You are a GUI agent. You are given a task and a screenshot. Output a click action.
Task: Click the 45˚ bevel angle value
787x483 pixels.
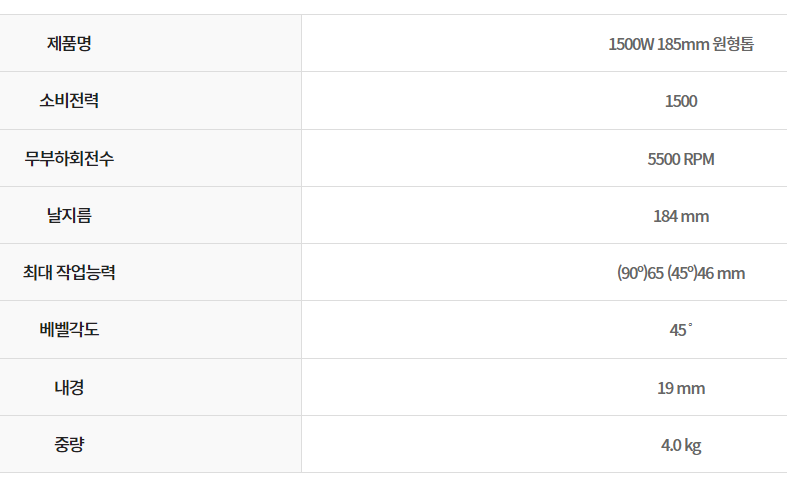pyautogui.click(x=681, y=330)
